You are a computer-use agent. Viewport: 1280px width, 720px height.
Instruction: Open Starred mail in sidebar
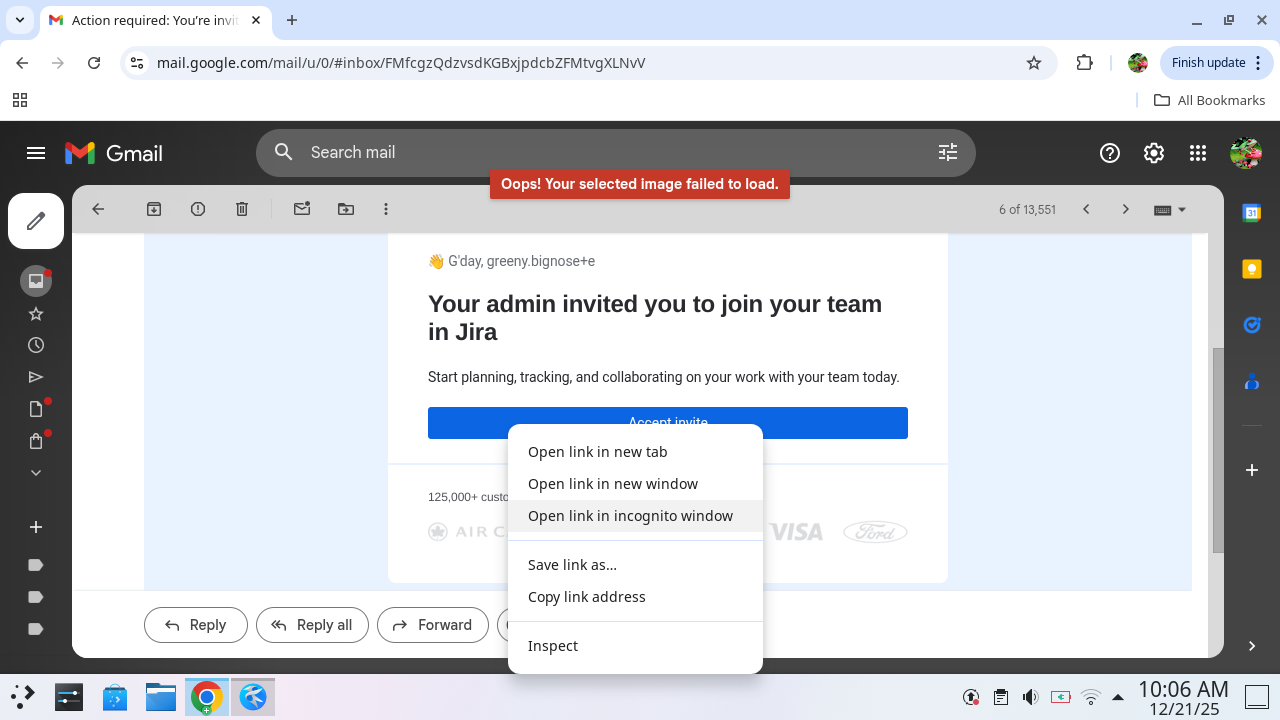point(36,314)
